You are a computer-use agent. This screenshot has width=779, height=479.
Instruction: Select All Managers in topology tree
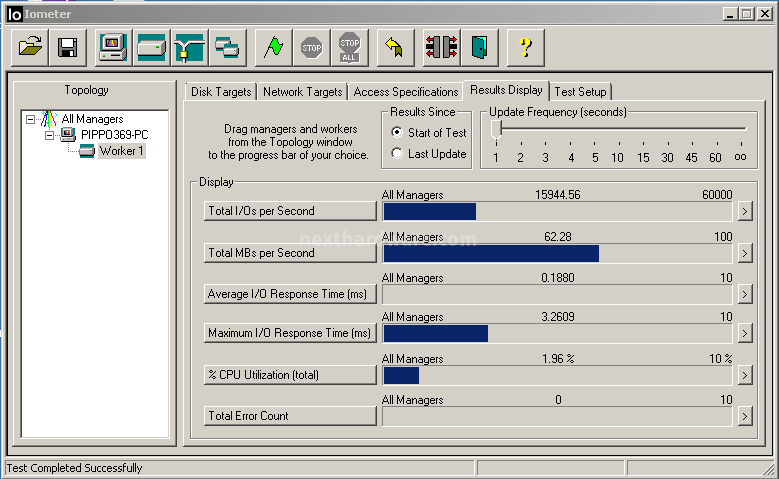[x=92, y=119]
